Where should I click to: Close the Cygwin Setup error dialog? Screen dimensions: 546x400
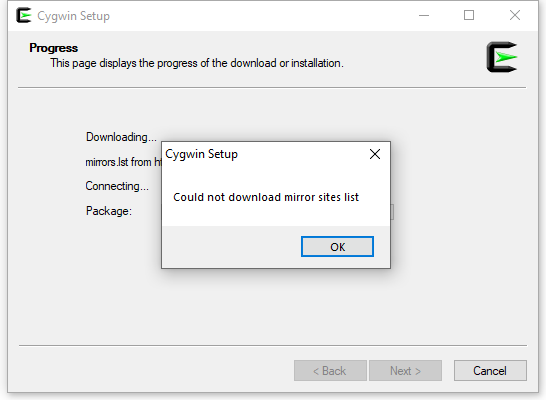(x=375, y=154)
